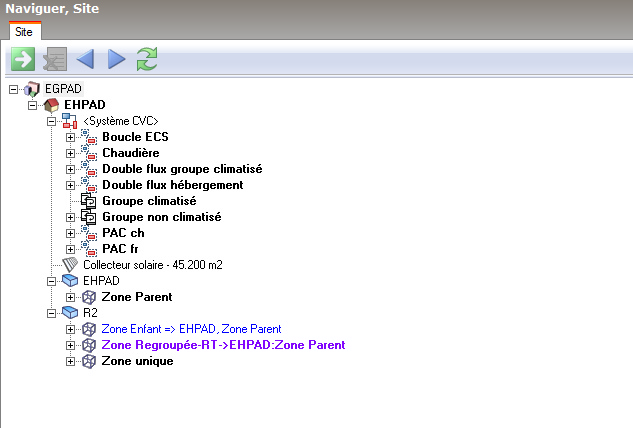Image resolution: width=633 pixels, height=428 pixels.
Task: Click the blue back arrow icon
Action: click(84, 60)
